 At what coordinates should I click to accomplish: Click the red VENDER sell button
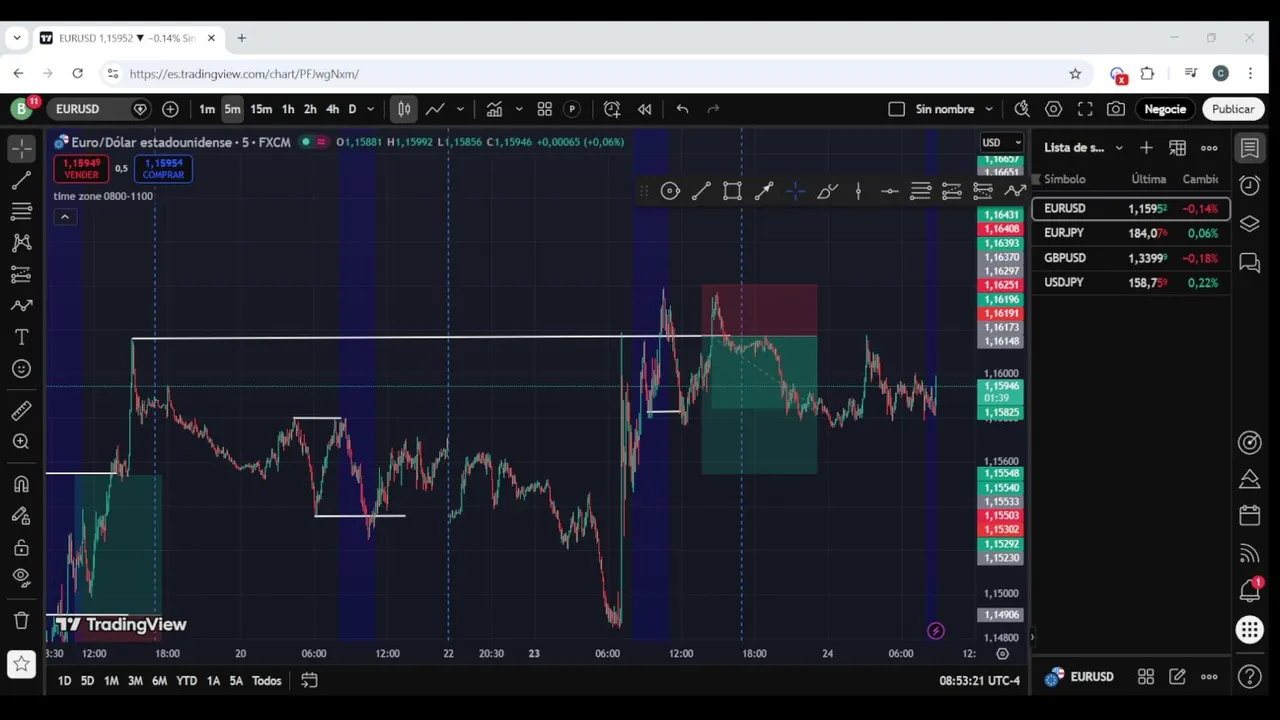pos(81,169)
